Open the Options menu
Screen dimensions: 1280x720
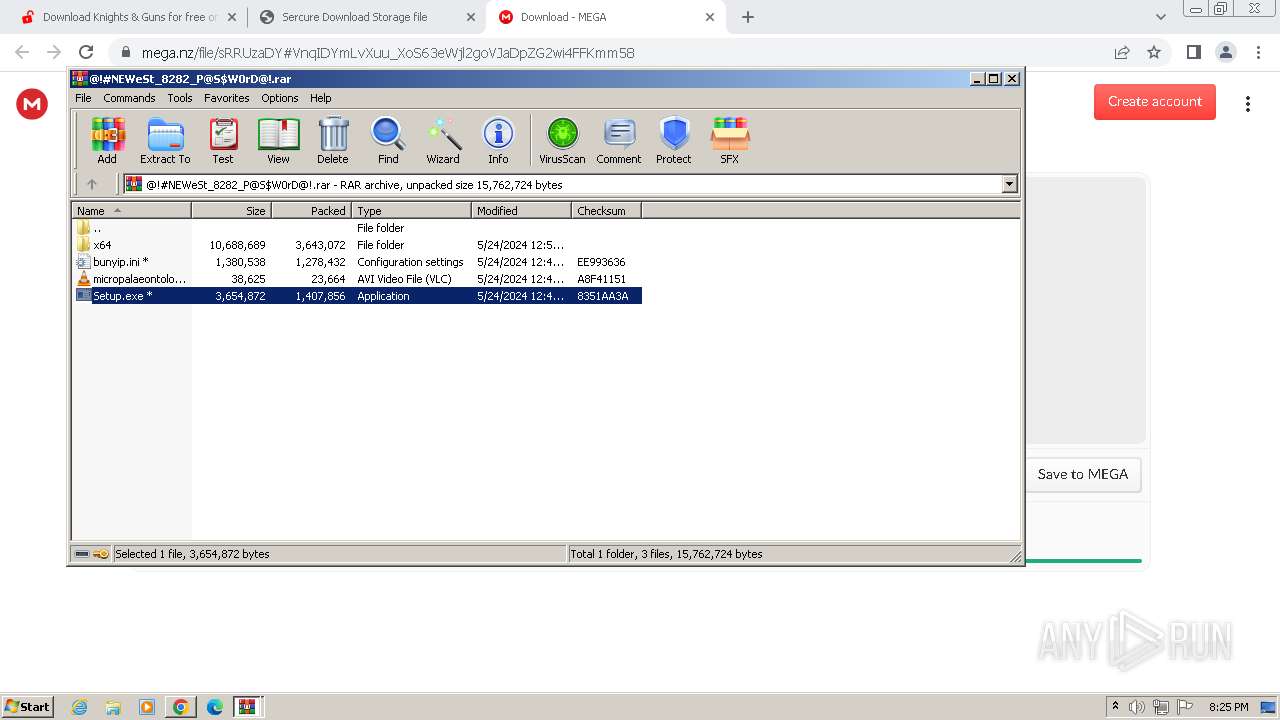(280, 98)
